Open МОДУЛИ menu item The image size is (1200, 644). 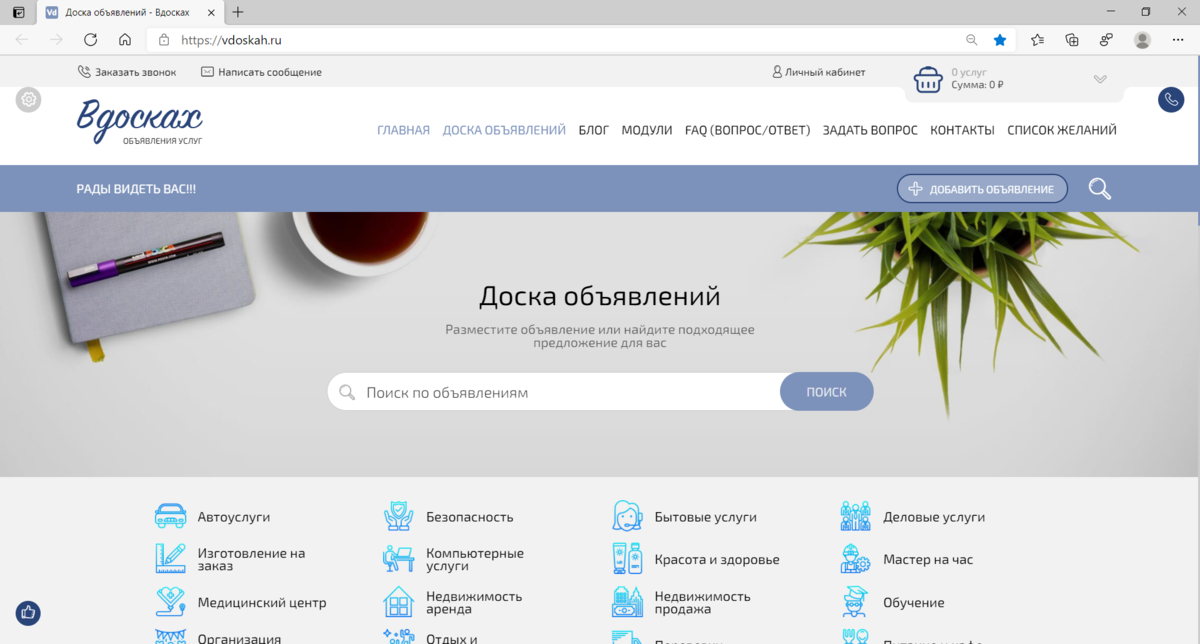(647, 130)
